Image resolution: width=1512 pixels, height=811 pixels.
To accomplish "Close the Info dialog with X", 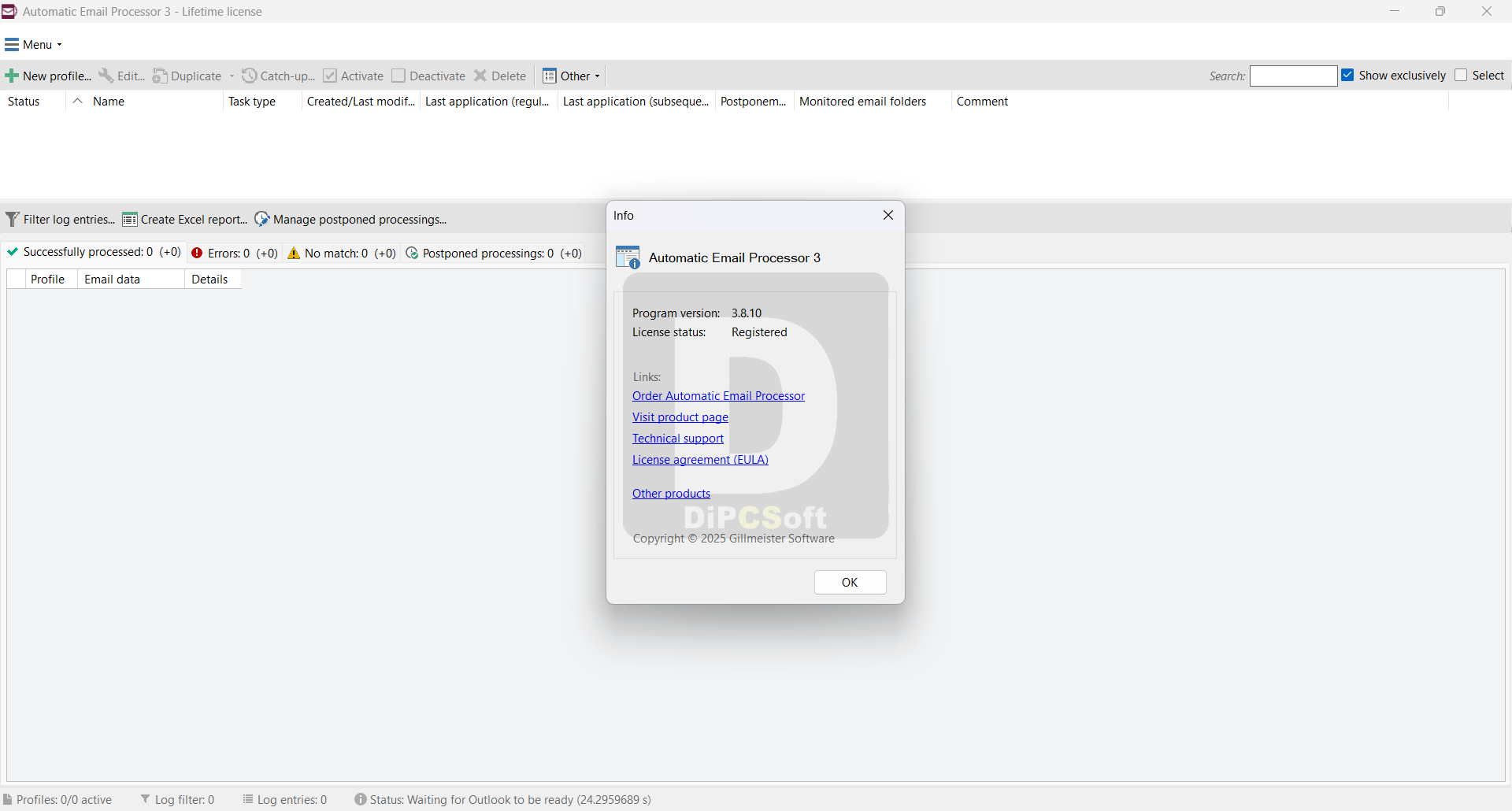I will coord(888,215).
